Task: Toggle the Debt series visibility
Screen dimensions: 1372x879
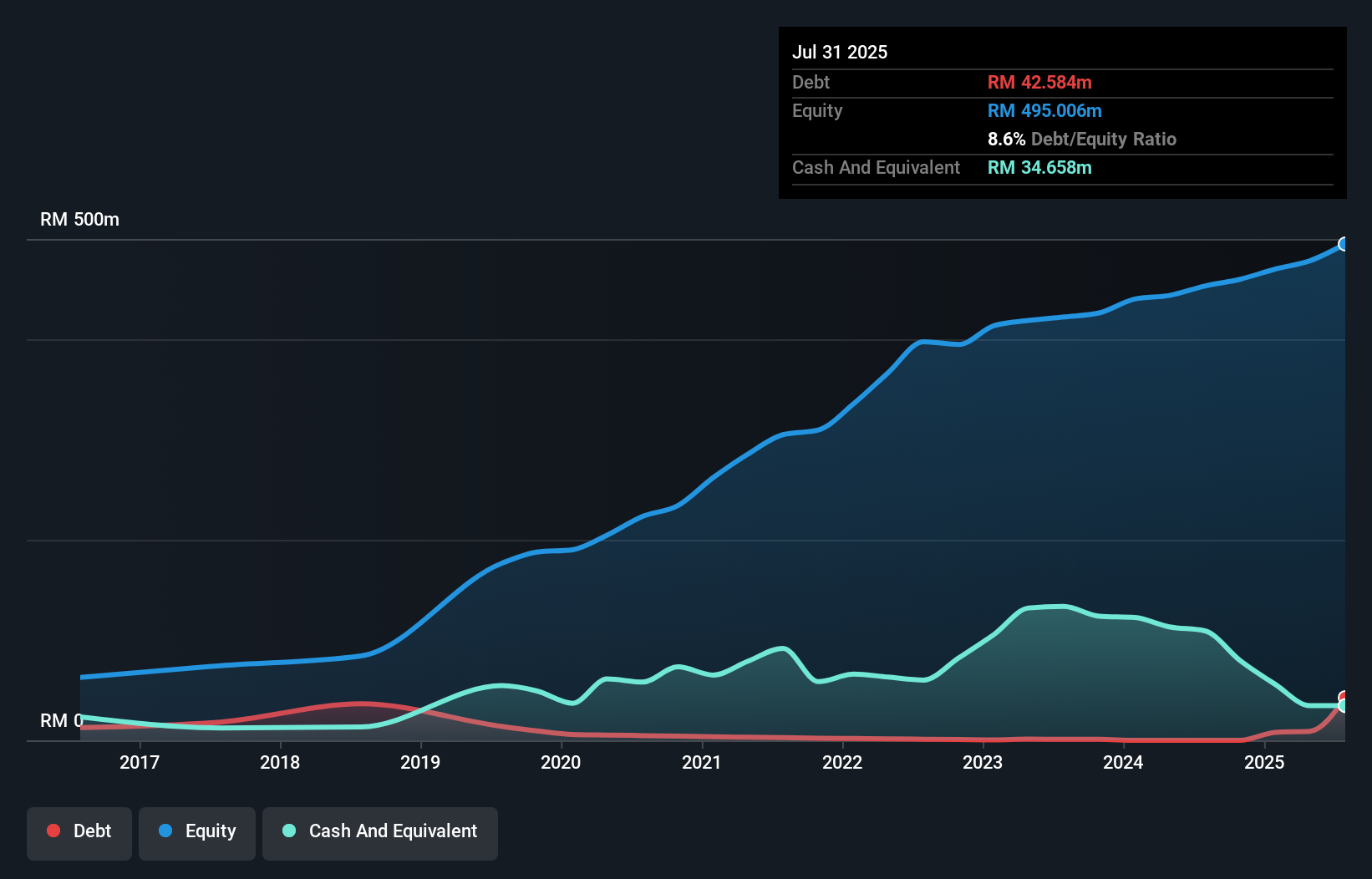Action: (79, 831)
